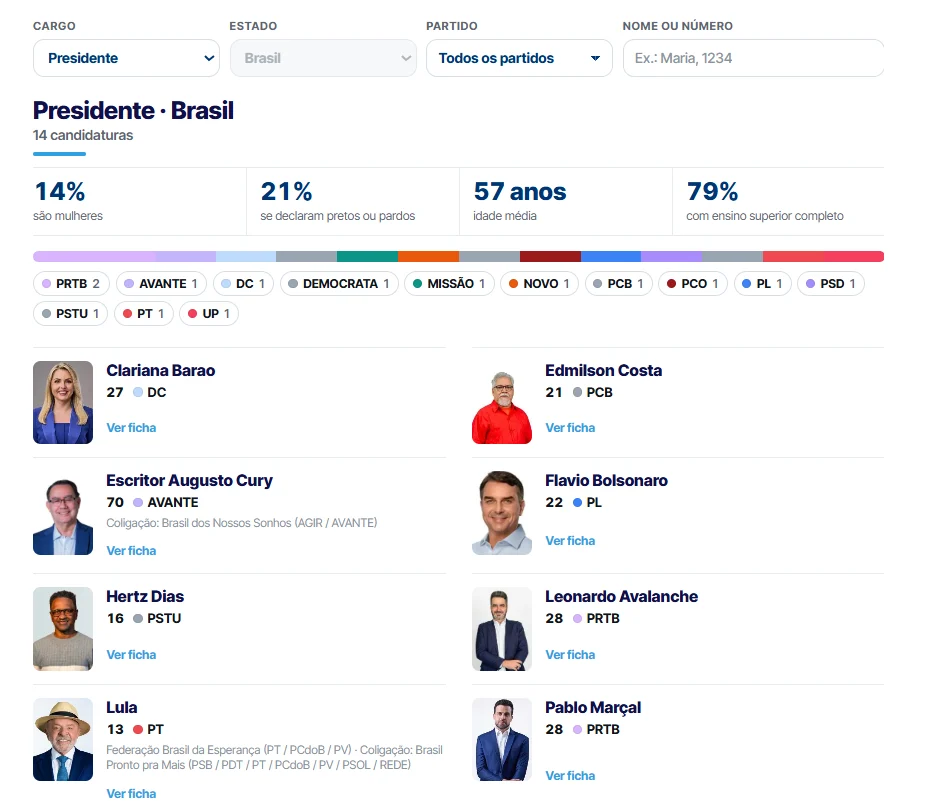The width and height of the screenshot is (925, 807).
Task: Open Ver ficha for Escritor Augusto Cury
Action: [131, 550]
